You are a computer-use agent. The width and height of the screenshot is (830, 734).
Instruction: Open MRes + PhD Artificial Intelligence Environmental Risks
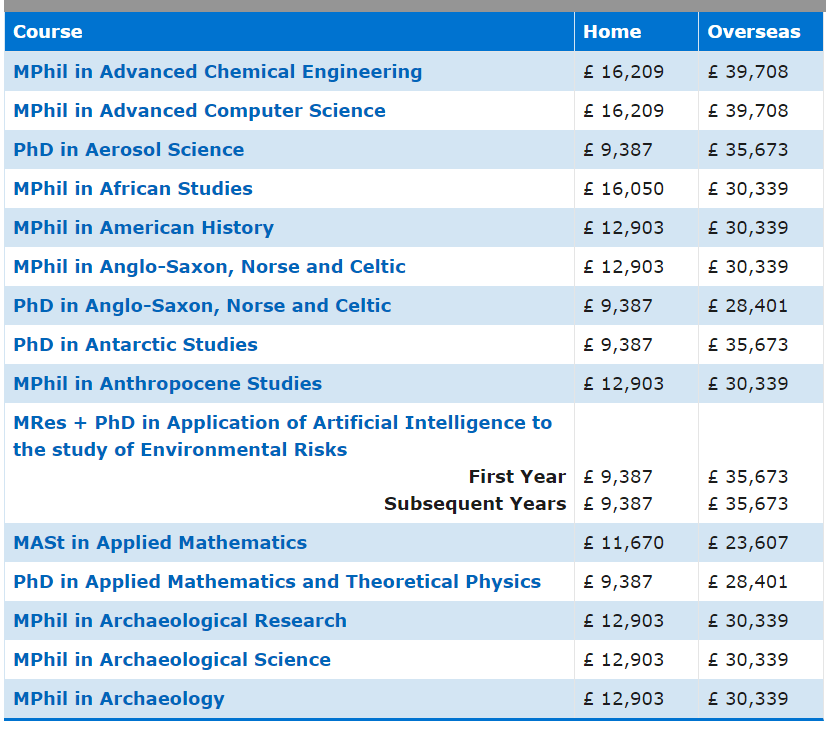(x=283, y=436)
